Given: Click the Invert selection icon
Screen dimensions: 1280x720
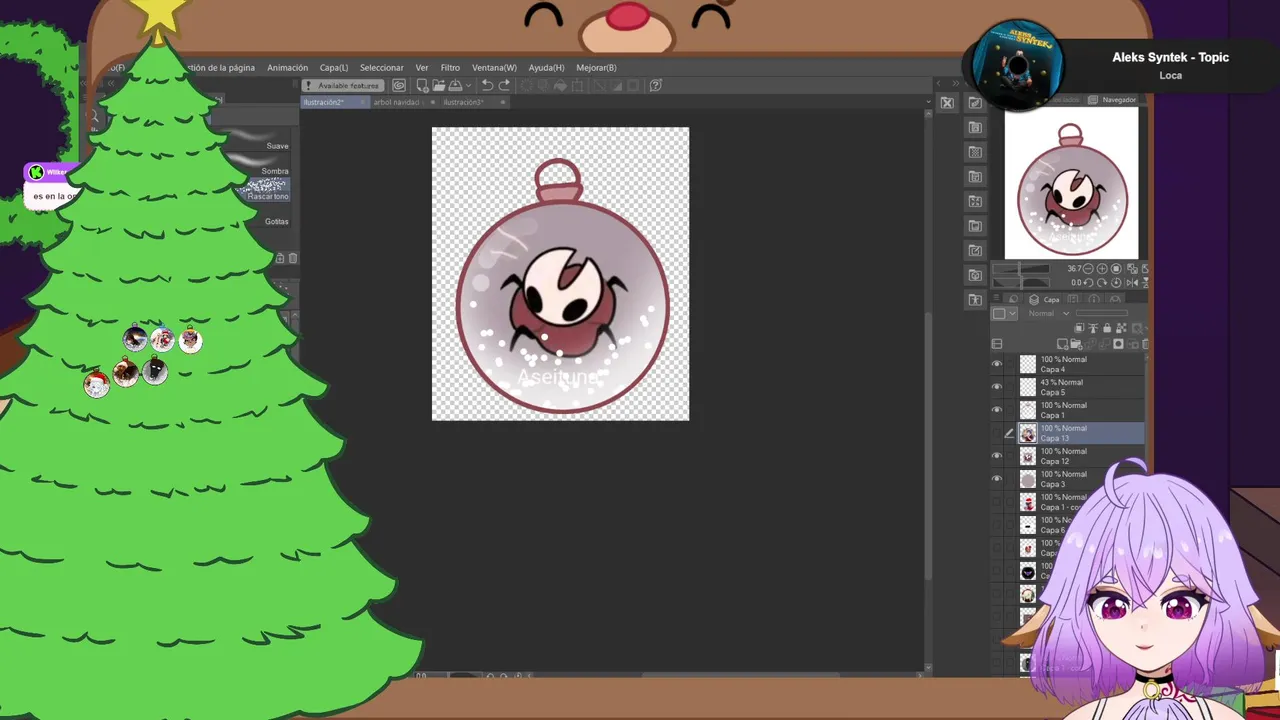Looking at the screenshot, I should click(617, 85).
